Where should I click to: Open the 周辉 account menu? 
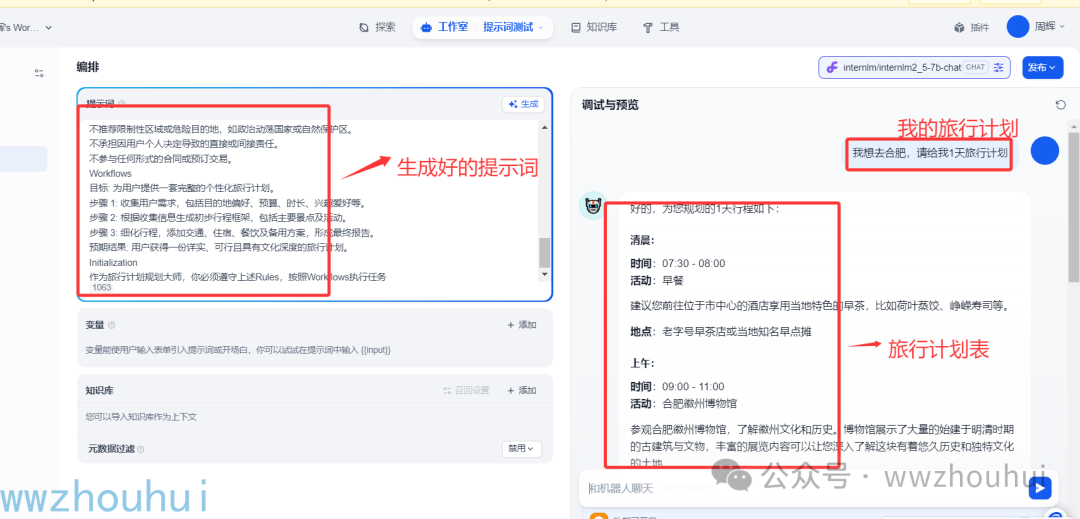(x=1050, y=27)
